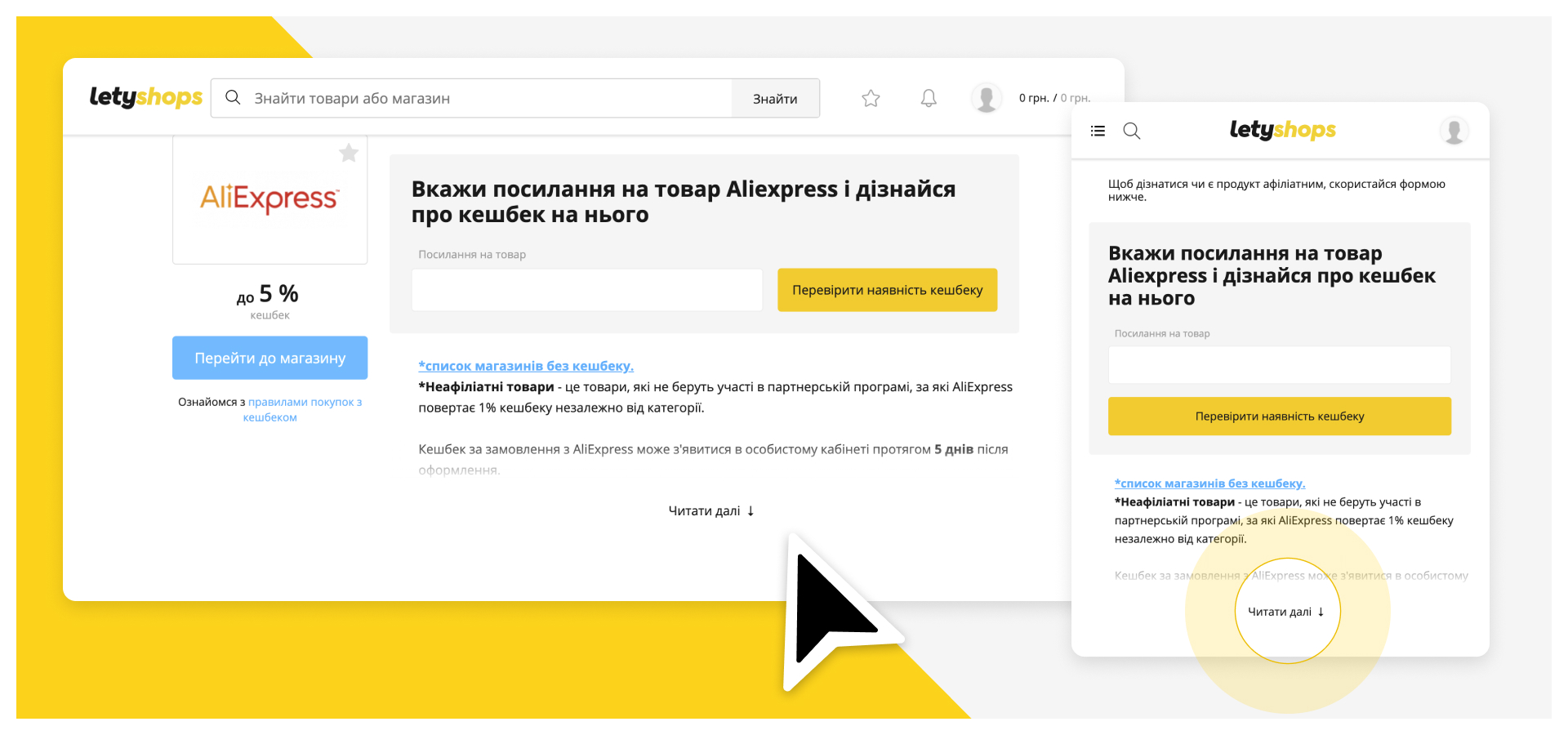Open notifications with the bell icon
Screen dimensions: 1568x735
tap(929, 98)
